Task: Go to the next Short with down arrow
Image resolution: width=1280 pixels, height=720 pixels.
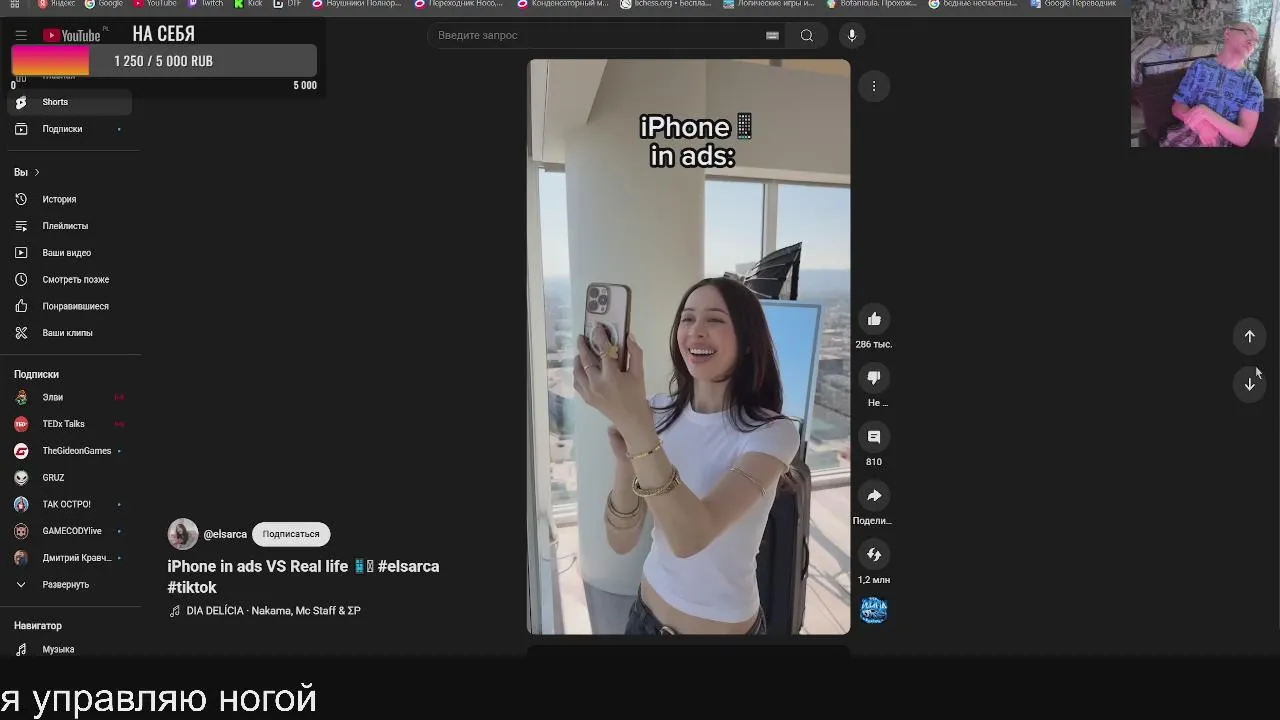Action: pyautogui.click(x=1249, y=384)
